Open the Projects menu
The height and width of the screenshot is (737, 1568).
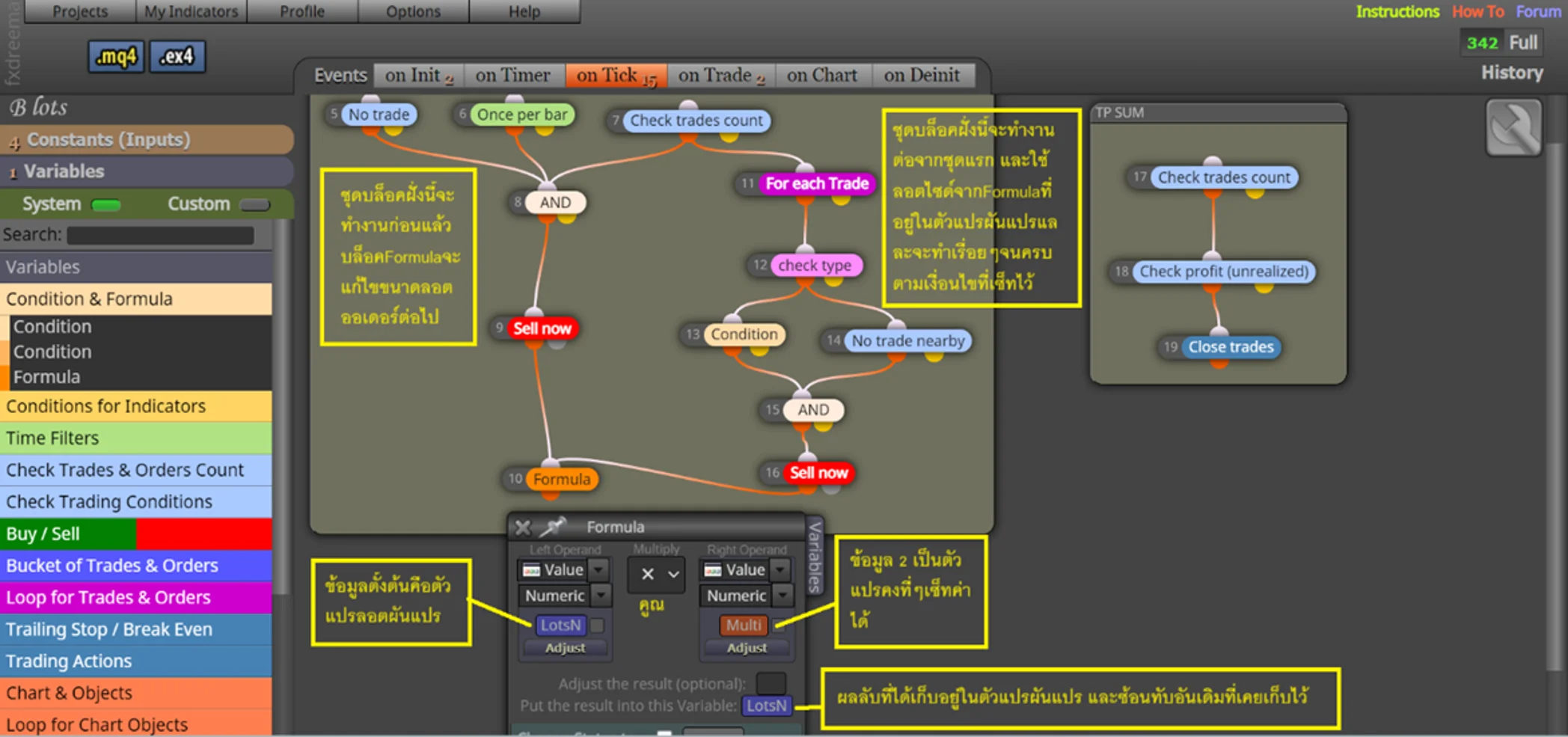pyautogui.click(x=80, y=11)
